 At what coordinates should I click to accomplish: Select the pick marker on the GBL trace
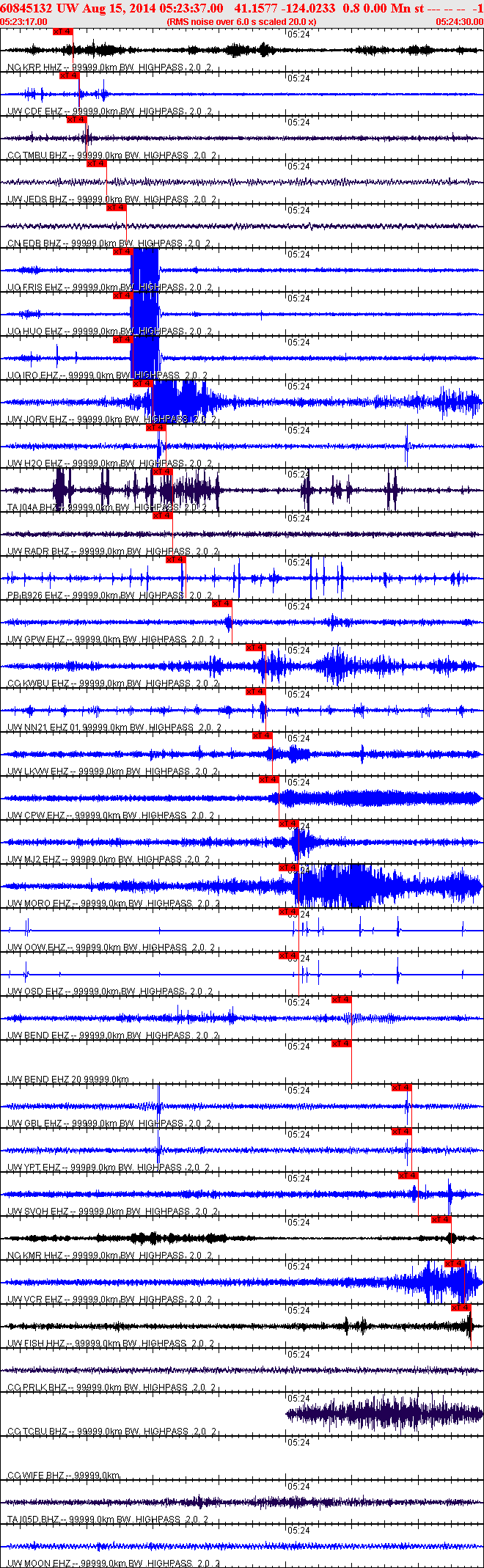[x=401, y=1088]
